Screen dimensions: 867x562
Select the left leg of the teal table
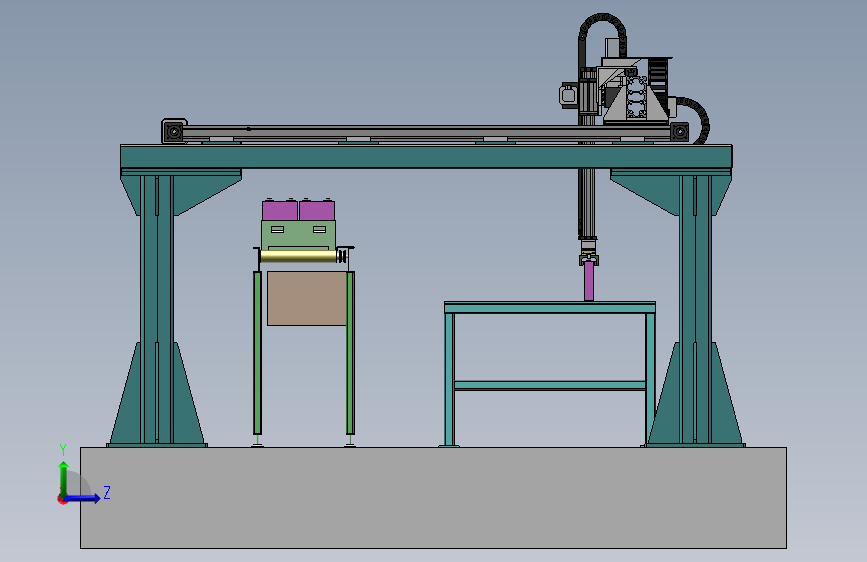click(x=449, y=379)
